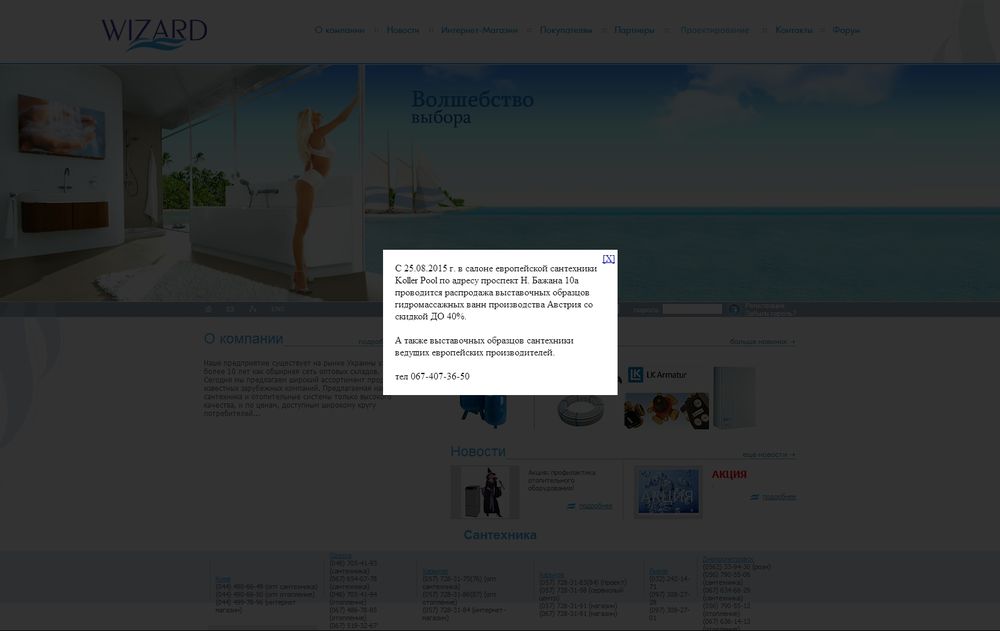Screen dimensions: 1000x631
Task: Open the Проектирование menu item
Action: point(714,30)
